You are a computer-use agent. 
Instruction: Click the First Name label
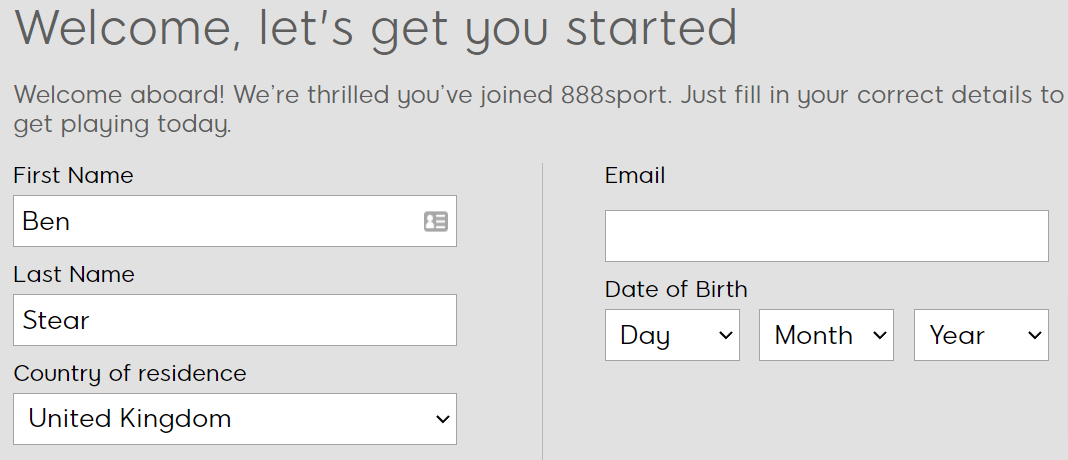pyautogui.click(x=73, y=176)
